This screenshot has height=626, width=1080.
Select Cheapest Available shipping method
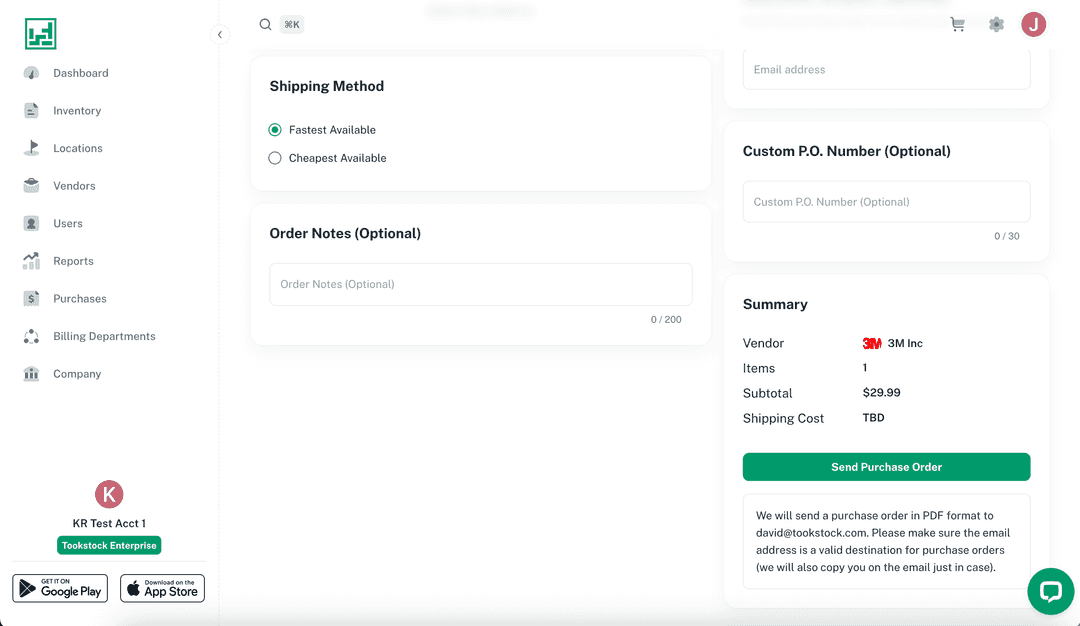(275, 158)
